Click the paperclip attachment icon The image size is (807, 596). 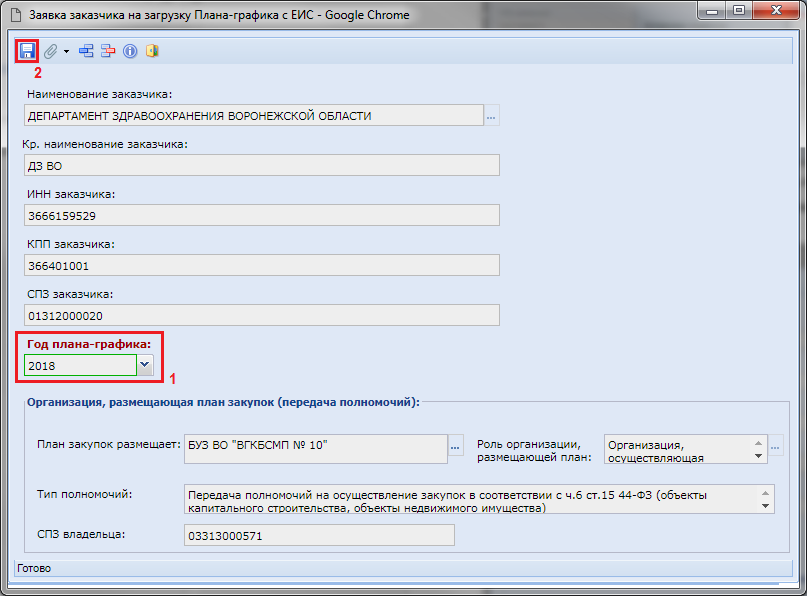50,51
